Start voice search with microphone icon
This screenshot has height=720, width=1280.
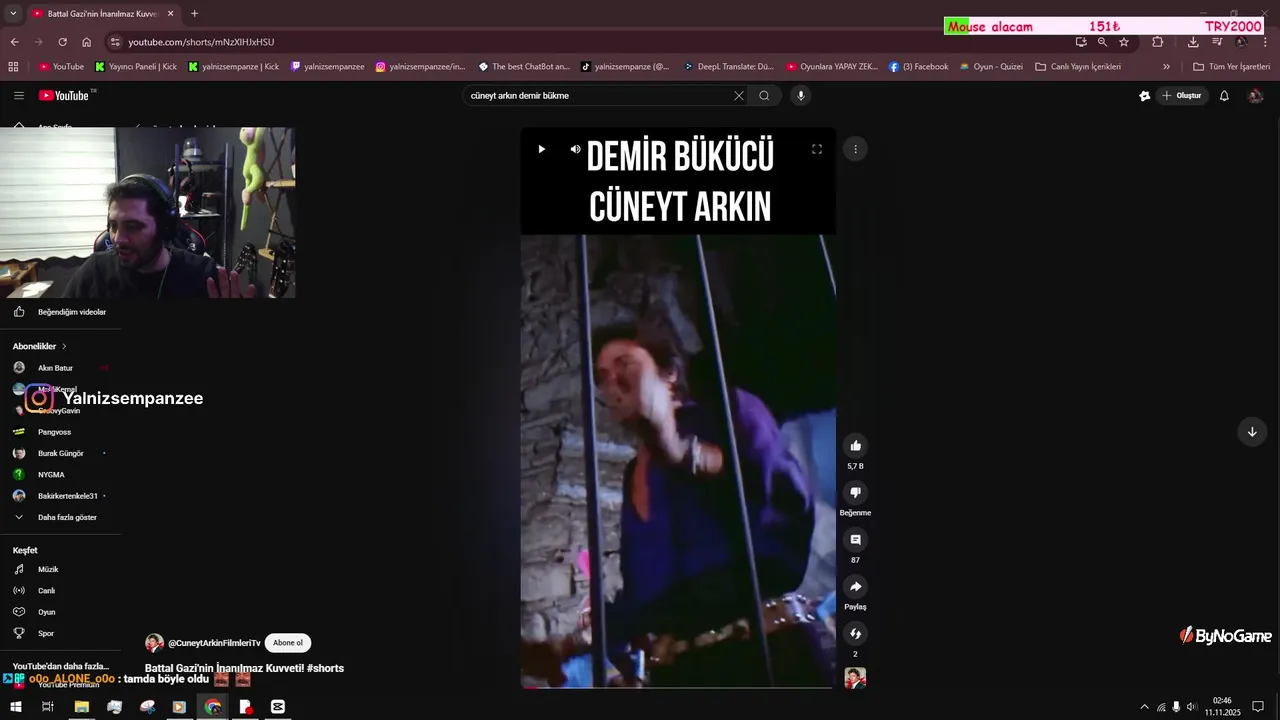coord(800,95)
